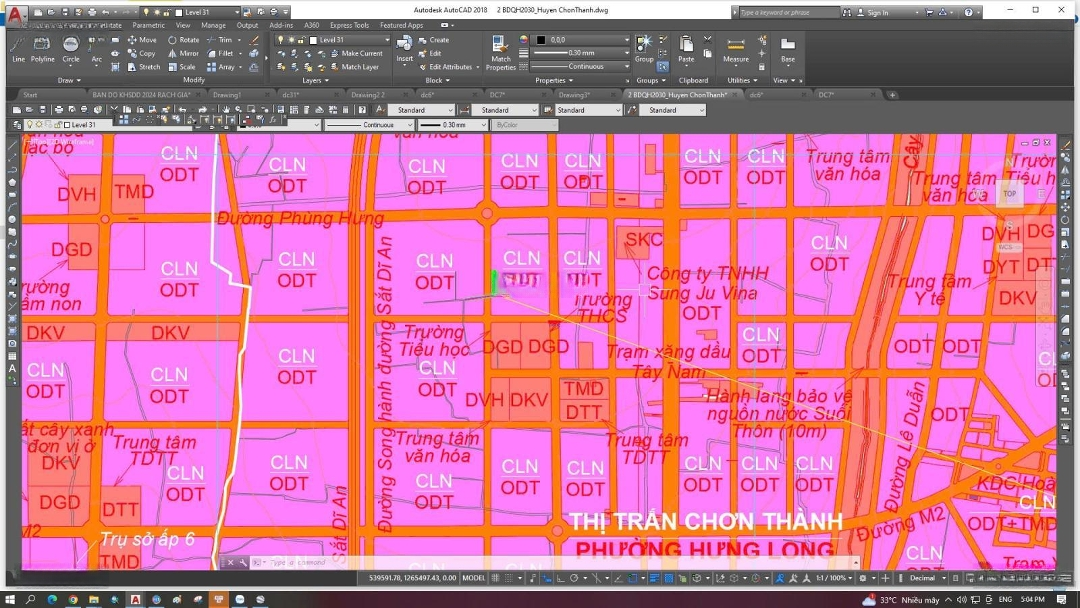Open the Measure utility tool
Image resolution: width=1080 pixels, height=608 pixels.
[x=736, y=50]
